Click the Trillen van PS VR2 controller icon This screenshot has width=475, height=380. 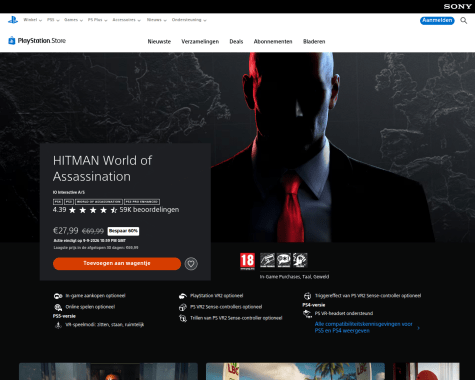183,318
